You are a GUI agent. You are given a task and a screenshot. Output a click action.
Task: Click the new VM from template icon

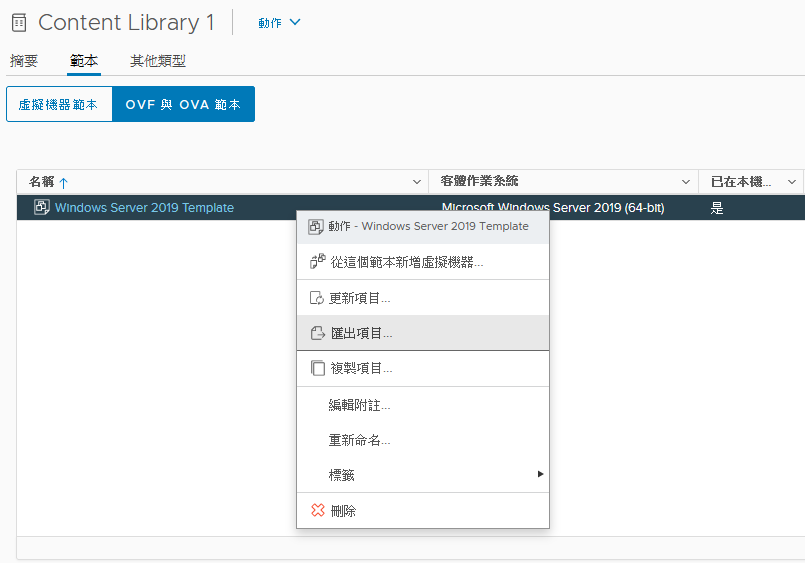pyautogui.click(x=317, y=261)
